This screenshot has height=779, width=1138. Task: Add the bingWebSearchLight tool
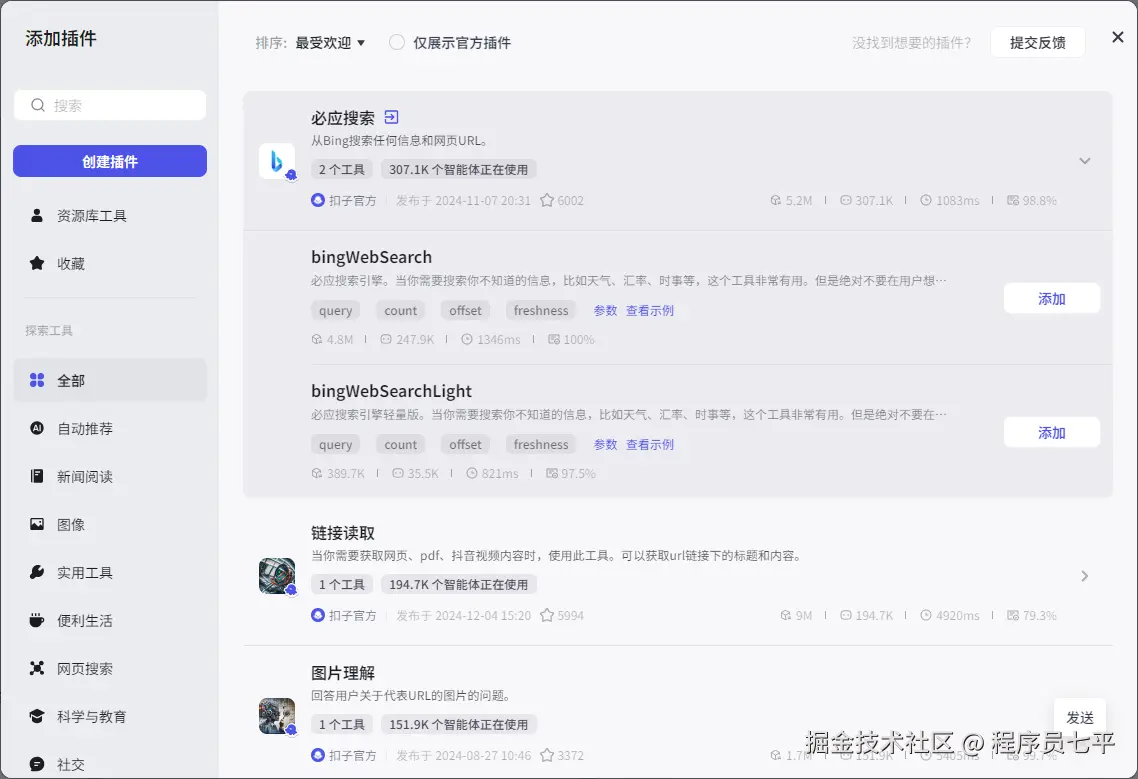(x=1052, y=433)
